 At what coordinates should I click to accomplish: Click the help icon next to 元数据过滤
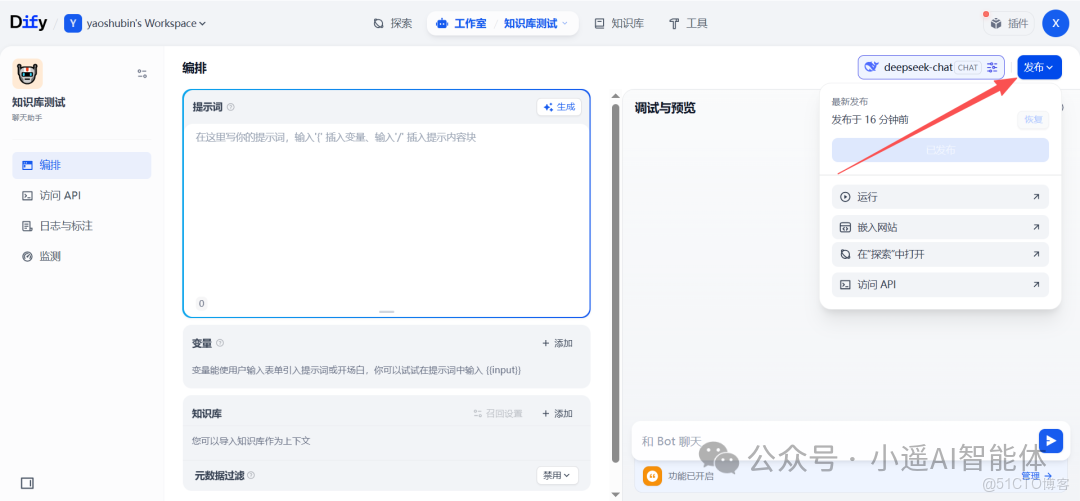251,475
